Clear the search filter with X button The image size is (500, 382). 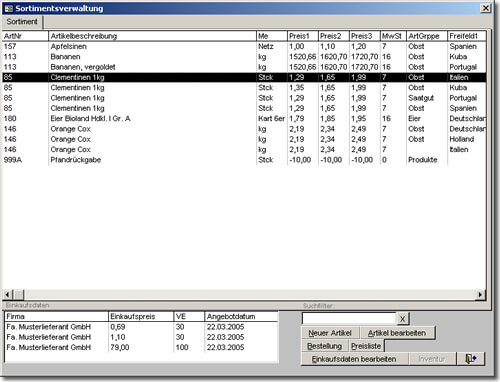click(x=402, y=319)
